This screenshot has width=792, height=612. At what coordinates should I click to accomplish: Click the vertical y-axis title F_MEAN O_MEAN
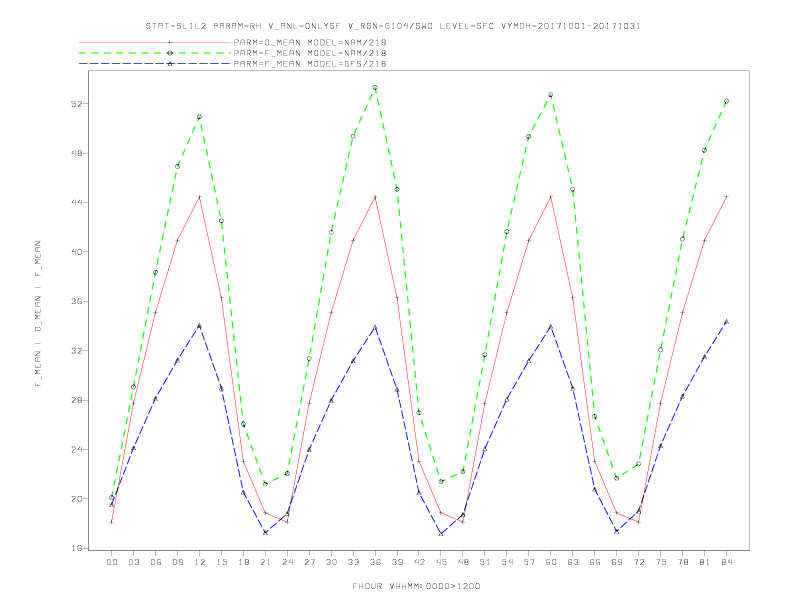[x=38, y=314]
